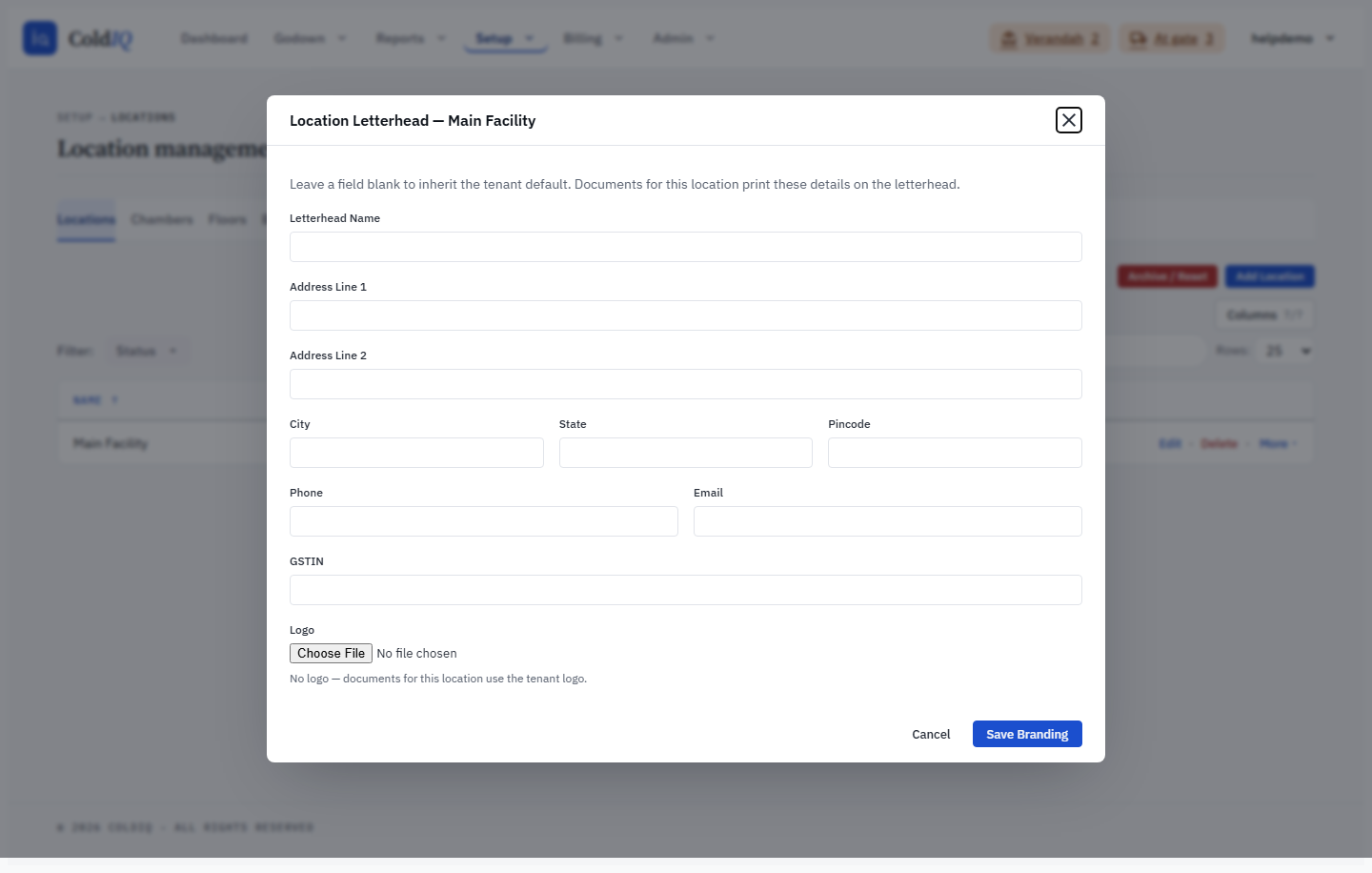Open the At gate 3 indicator
1372x873 pixels.
point(1172,38)
